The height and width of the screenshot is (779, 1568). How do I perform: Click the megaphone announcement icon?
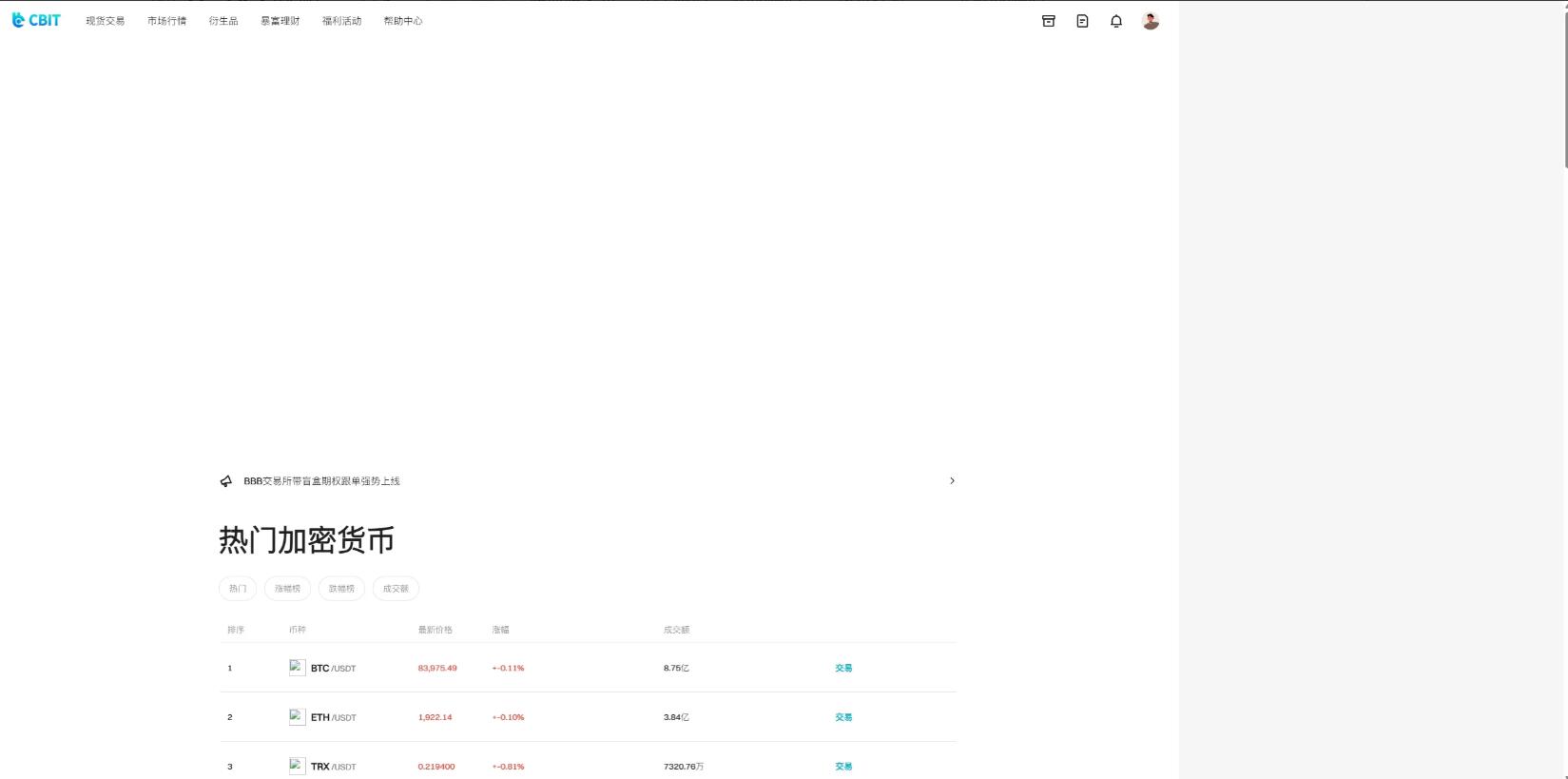(226, 481)
